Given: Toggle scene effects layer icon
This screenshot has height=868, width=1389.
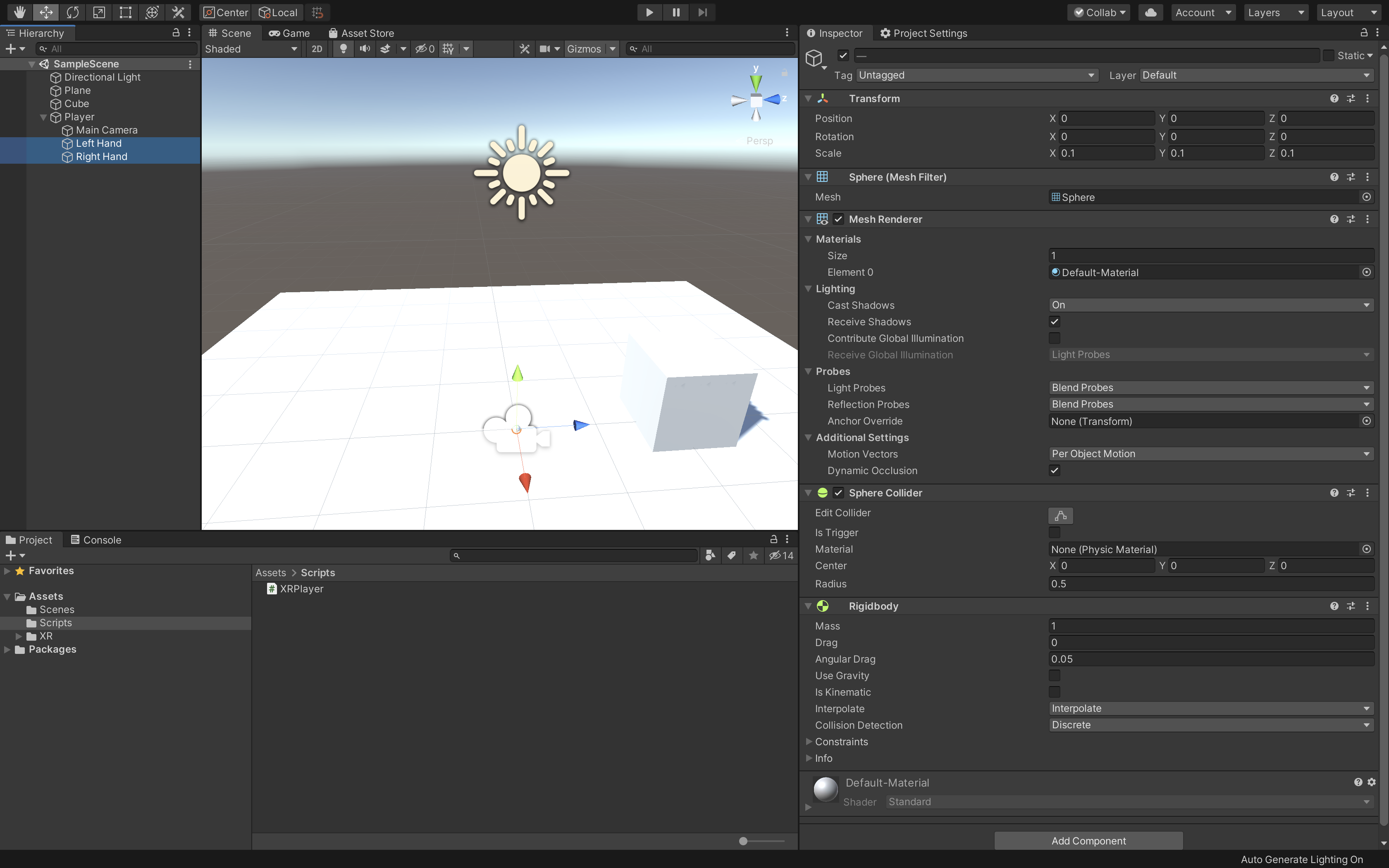Looking at the screenshot, I should (386, 49).
